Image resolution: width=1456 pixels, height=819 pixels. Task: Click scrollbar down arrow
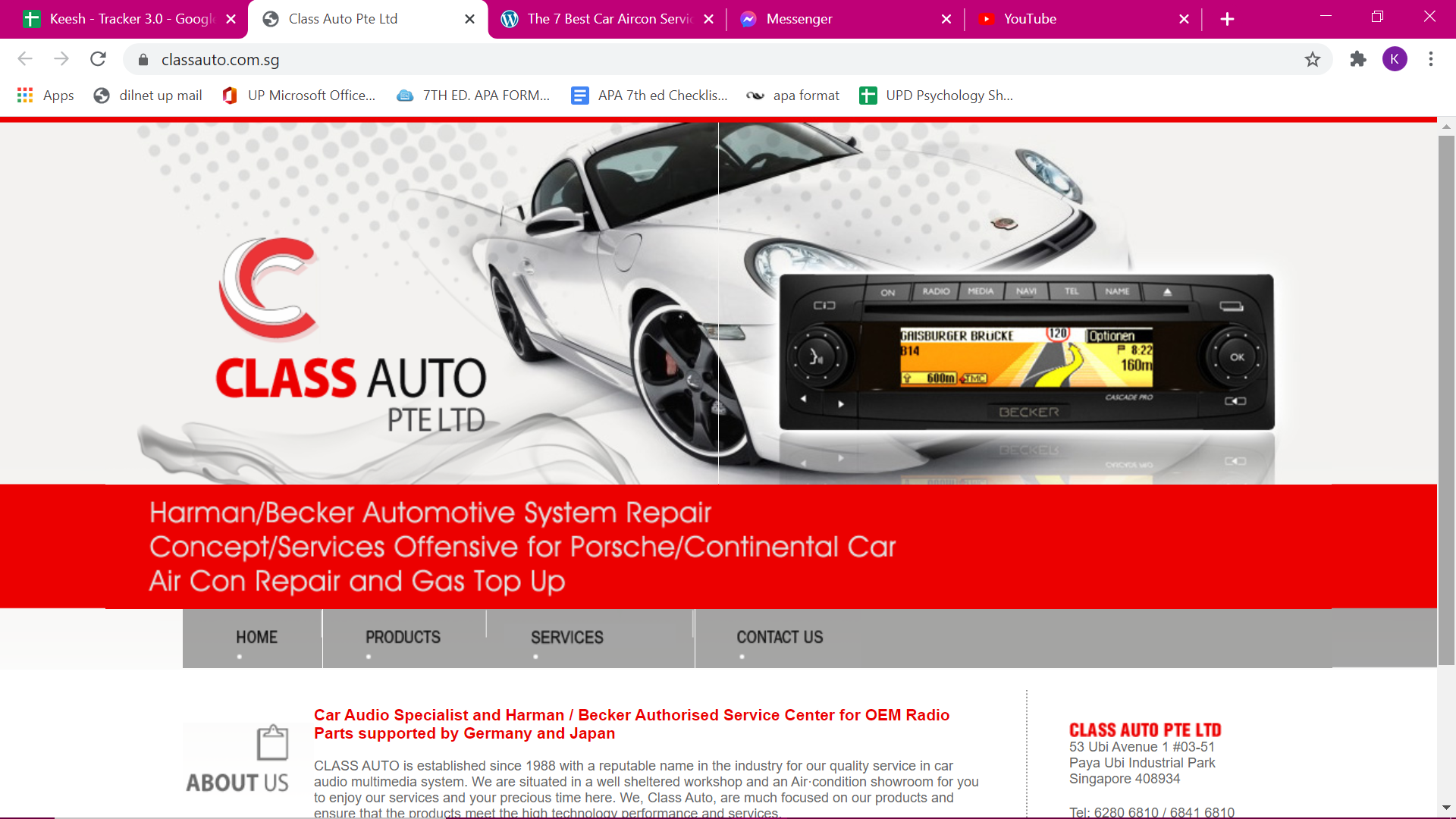(1446, 808)
